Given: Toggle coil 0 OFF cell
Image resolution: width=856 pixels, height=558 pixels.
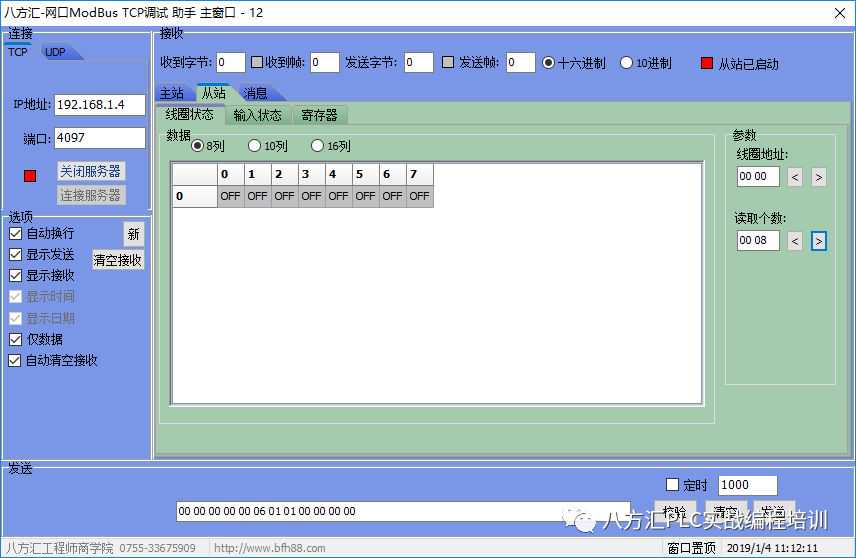Looking at the screenshot, I should pos(231,196).
